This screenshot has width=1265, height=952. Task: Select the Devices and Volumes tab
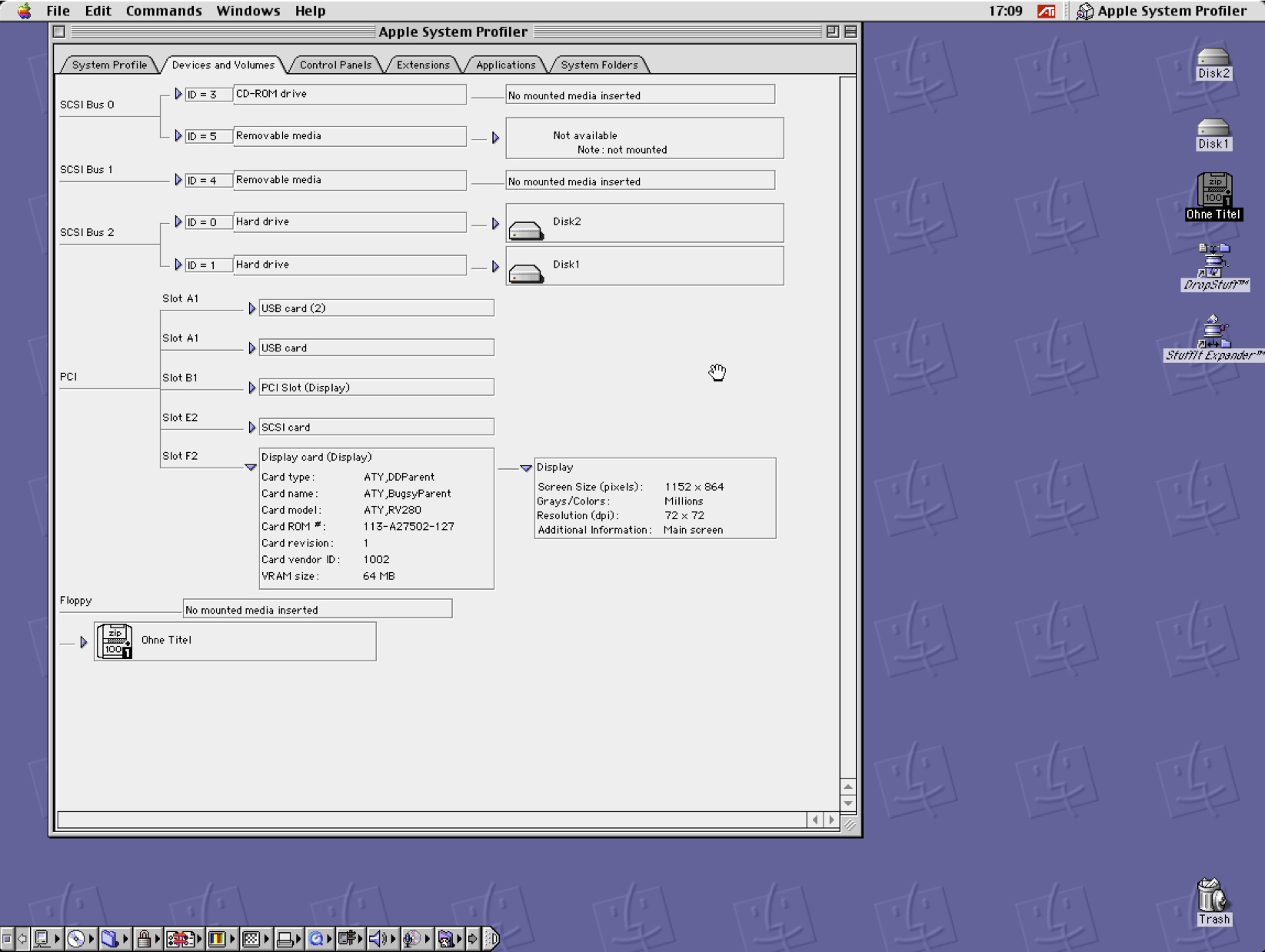(223, 65)
